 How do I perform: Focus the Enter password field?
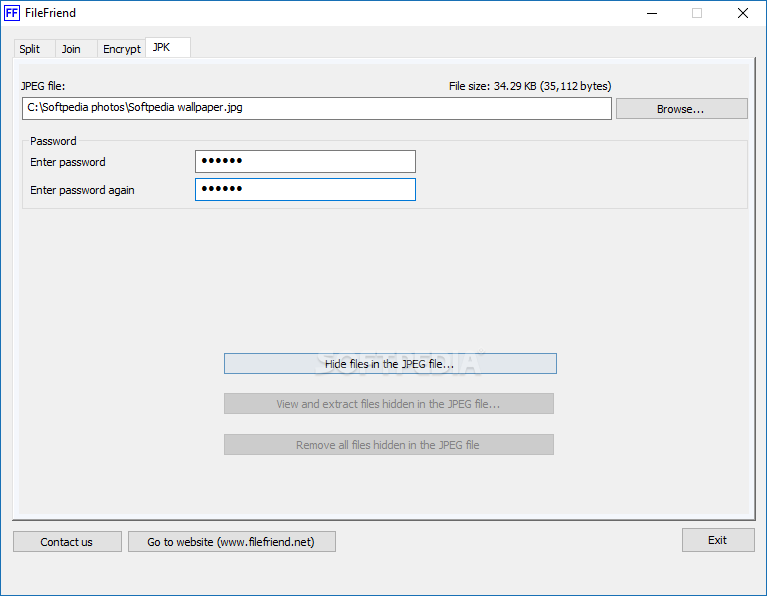pos(305,161)
